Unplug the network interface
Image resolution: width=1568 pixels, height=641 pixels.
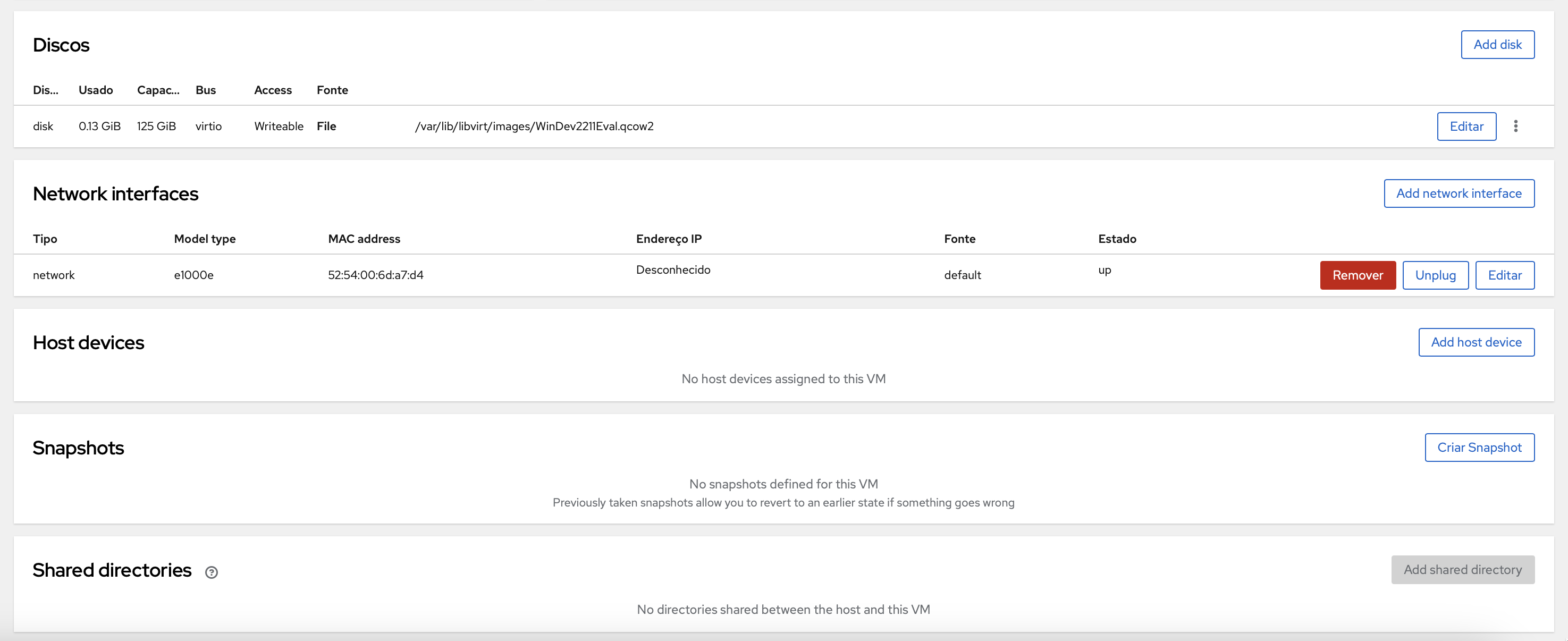point(1435,275)
